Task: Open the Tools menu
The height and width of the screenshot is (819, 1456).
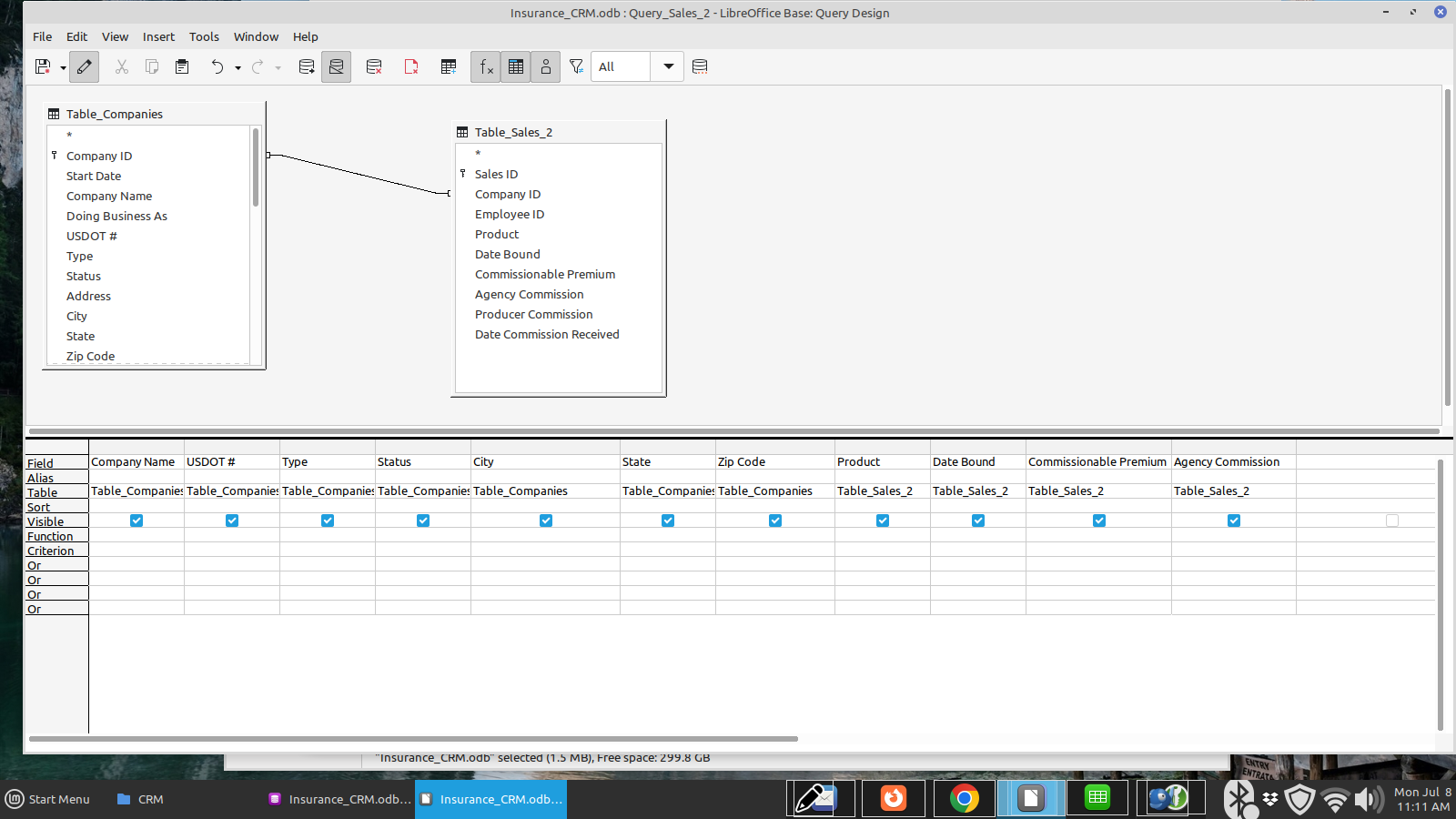Action: [x=204, y=36]
